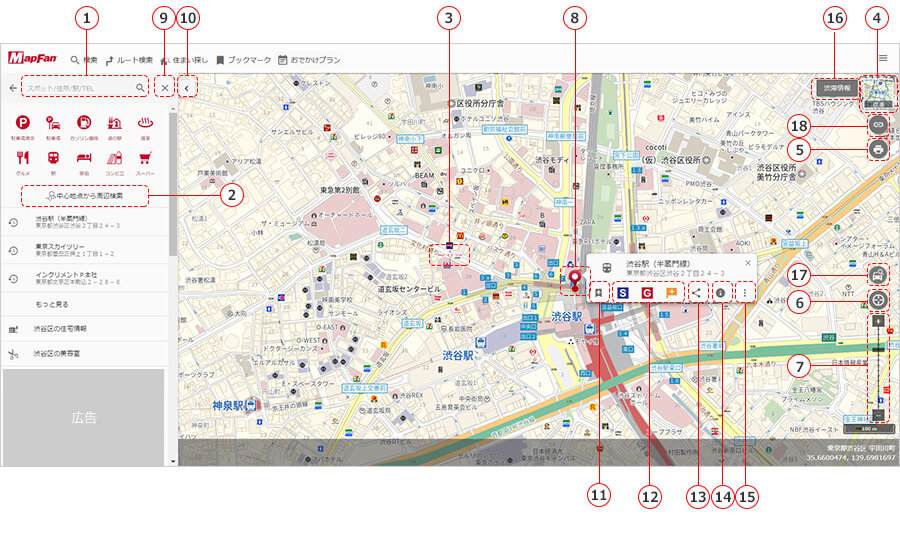The width and height of the screenshot is (900, 540).
Task: Print the map with the printer icon
Action: click(x=878, y=150)
